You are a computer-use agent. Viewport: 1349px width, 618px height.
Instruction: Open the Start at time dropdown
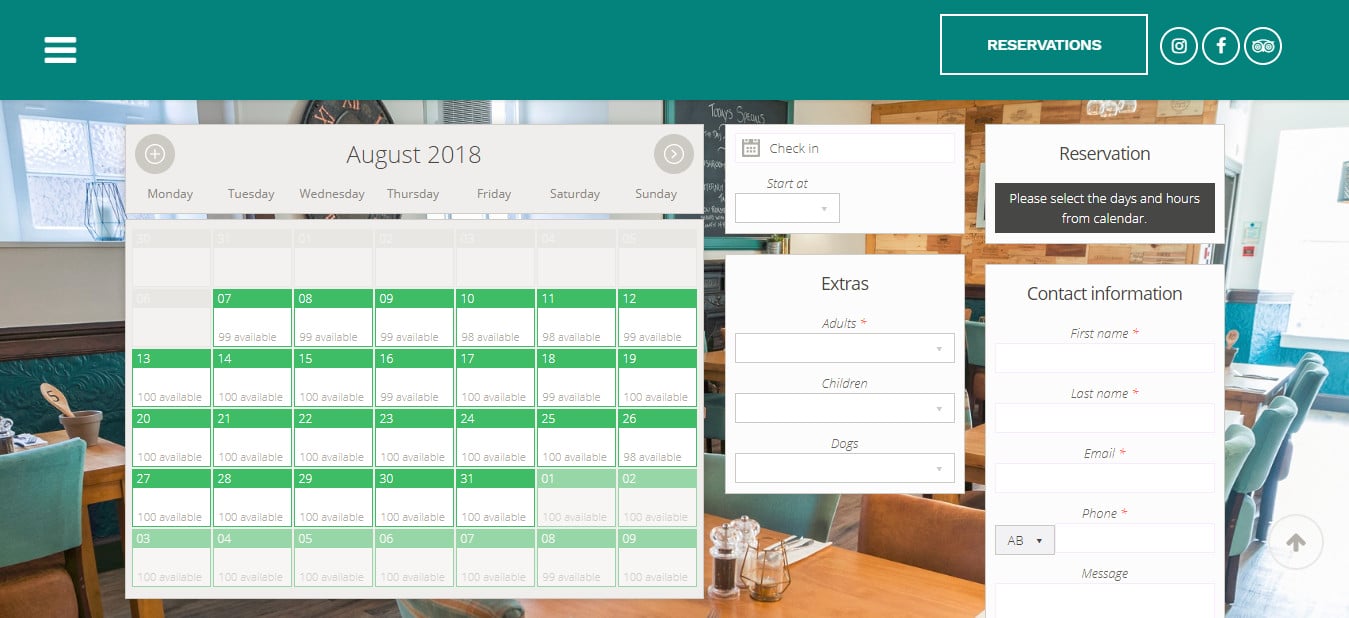[787, 208]
